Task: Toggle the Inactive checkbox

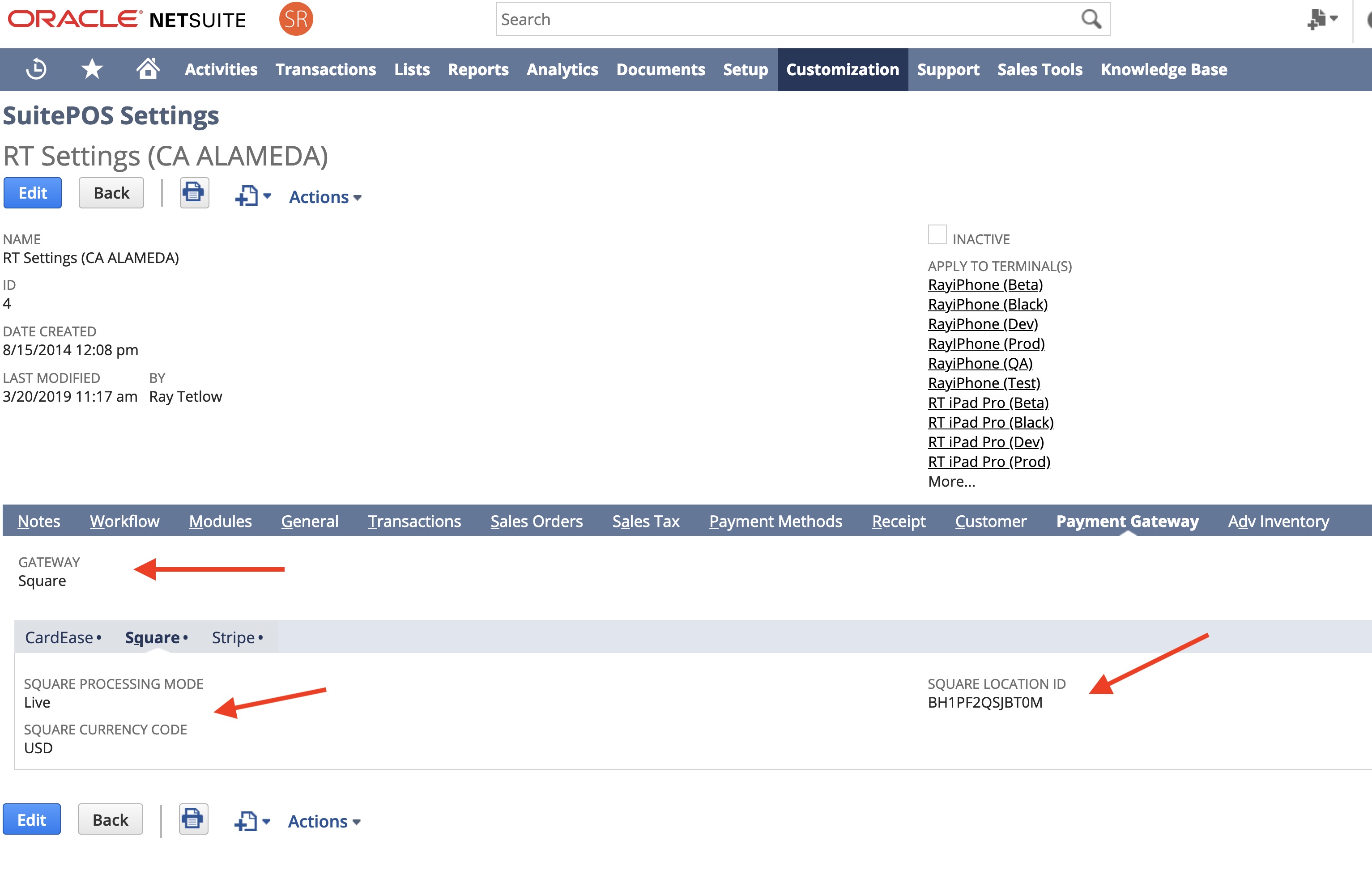Action: (937, 234)
